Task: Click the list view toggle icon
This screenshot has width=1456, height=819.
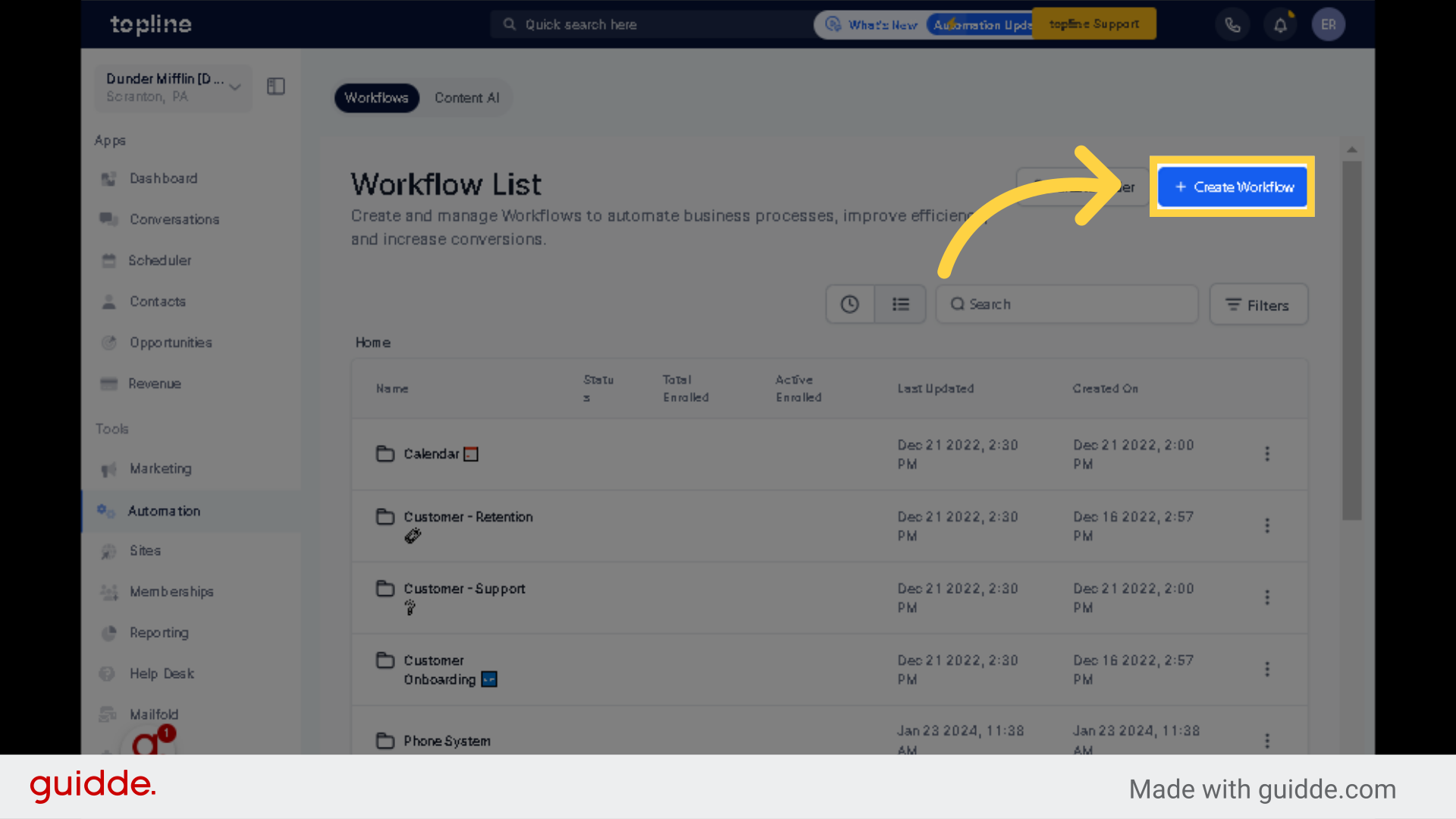Action: (900, 304)
